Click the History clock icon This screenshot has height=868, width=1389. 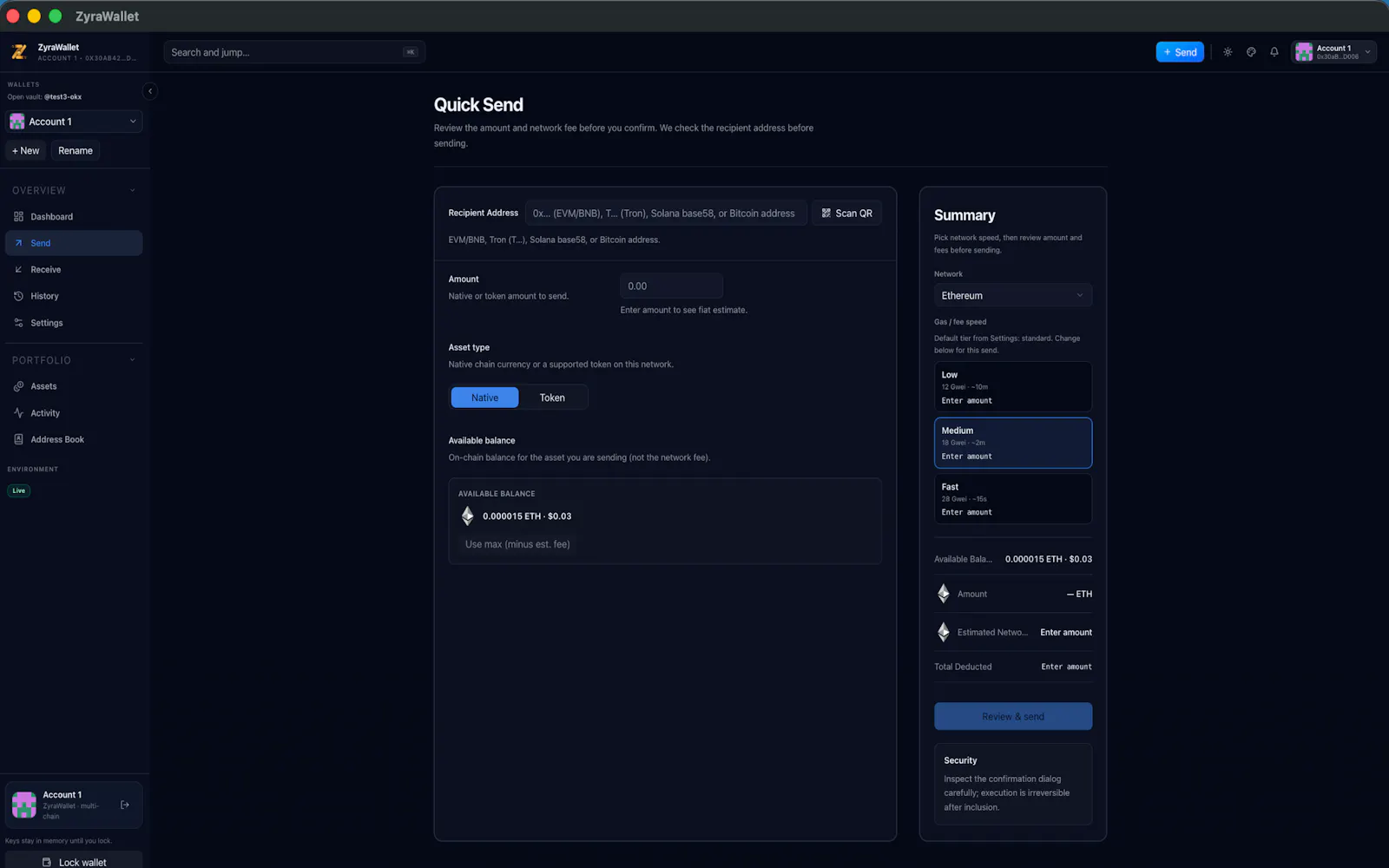pyautogui.click(x=18, y=296)
